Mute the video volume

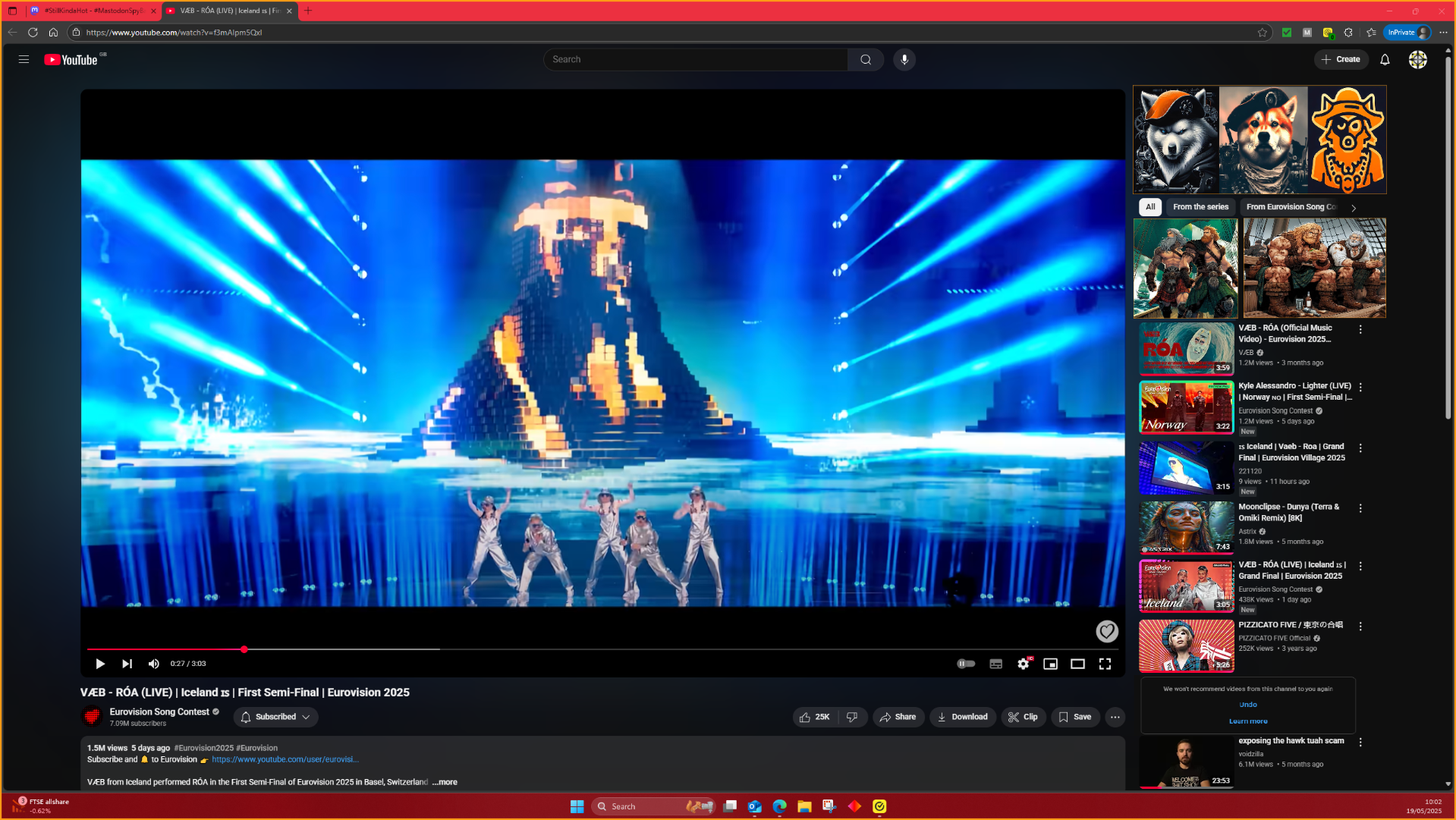tap(154, 664)
